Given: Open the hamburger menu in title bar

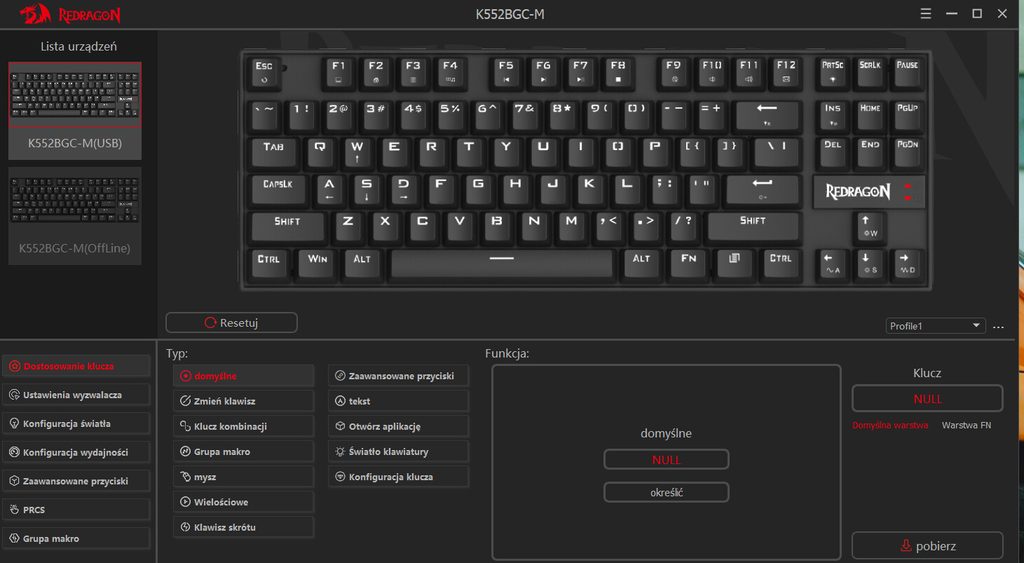Looking at the screenshot, I should point(925,14).
